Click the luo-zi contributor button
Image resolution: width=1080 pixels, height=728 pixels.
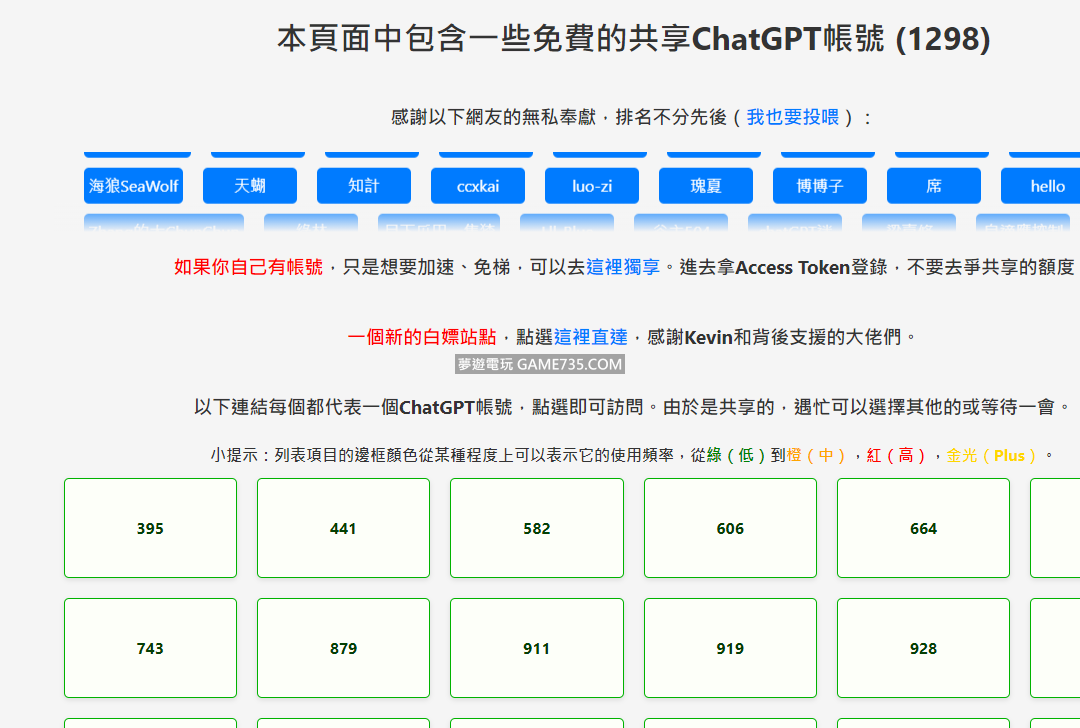(x=592, y=186)
